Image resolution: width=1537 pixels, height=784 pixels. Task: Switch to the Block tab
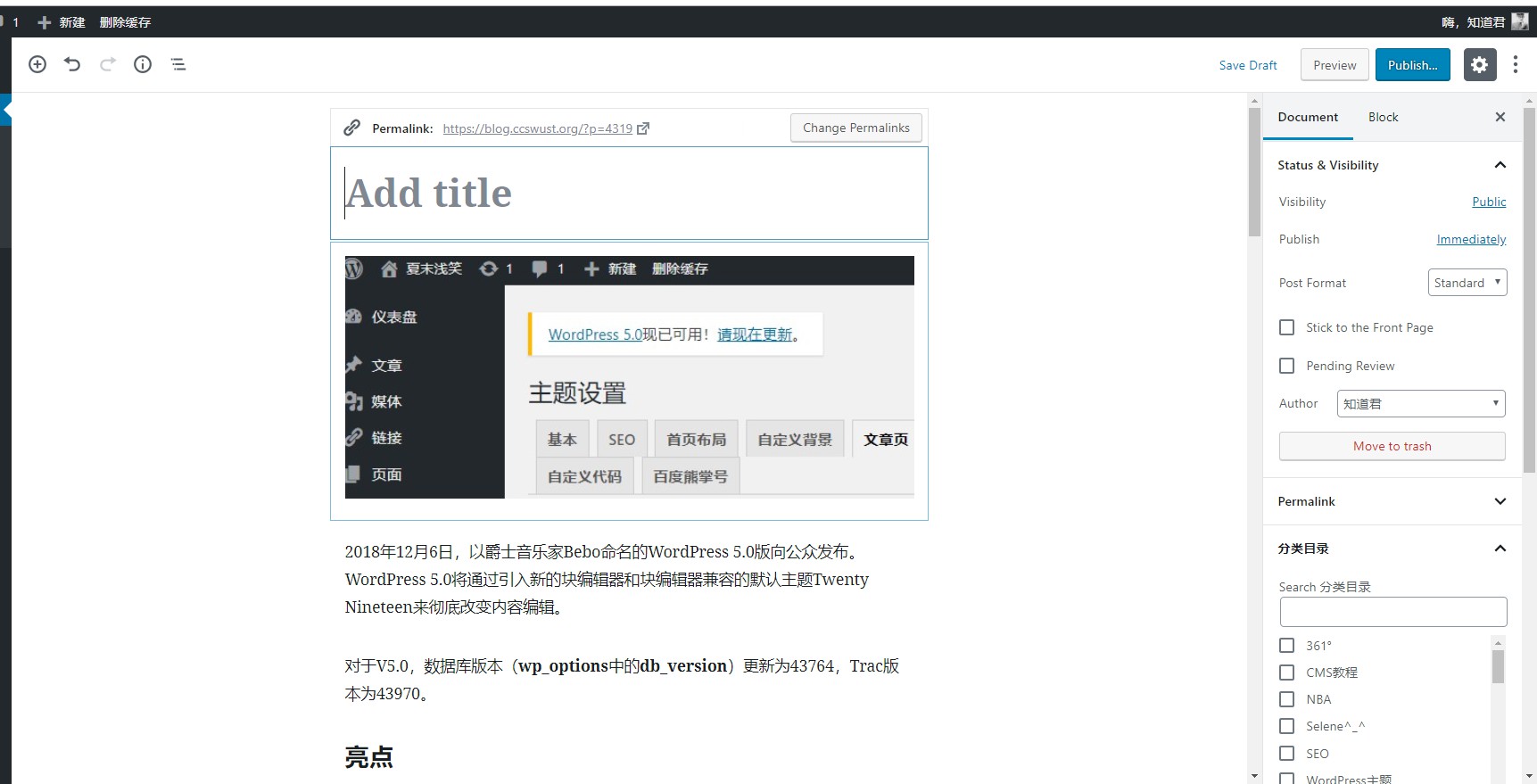pyautogui.click(x=1383, y=117)
